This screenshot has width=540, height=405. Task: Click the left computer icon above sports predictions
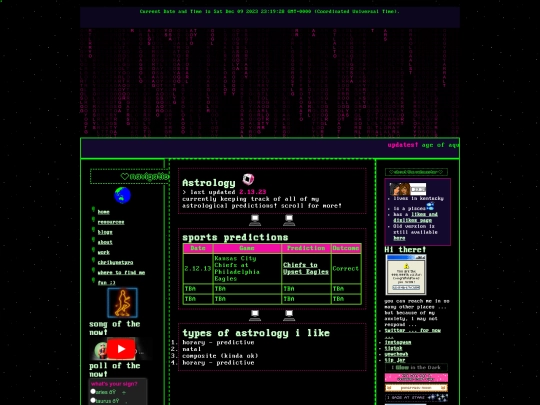click(255, 220)
